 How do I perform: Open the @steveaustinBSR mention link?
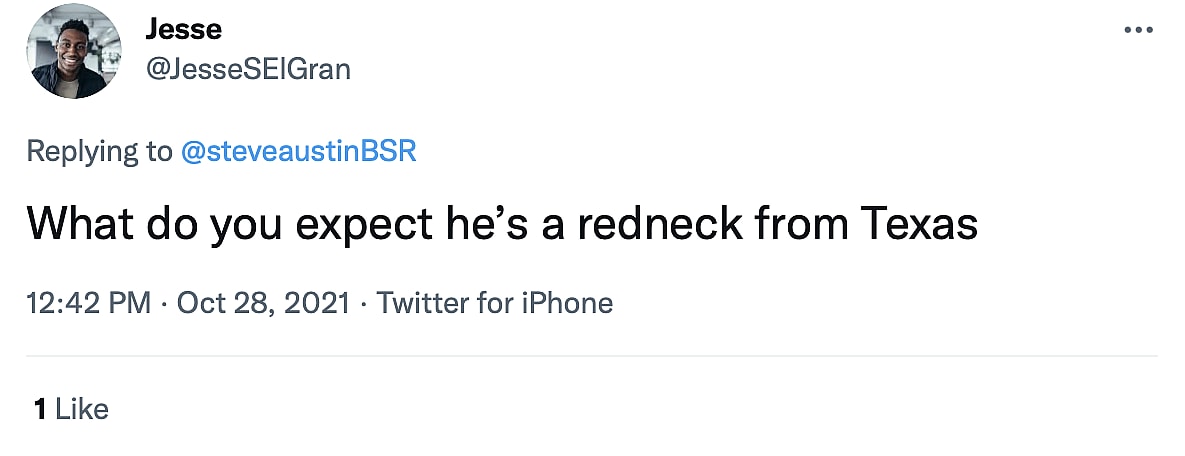coord(298,151)
